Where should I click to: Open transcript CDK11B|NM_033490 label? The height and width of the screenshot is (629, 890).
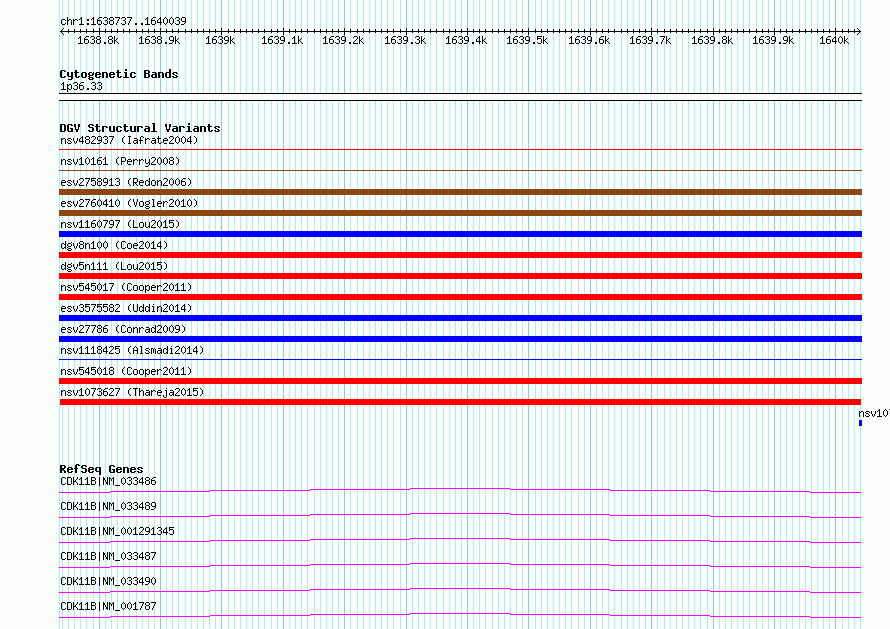(108, 581)
